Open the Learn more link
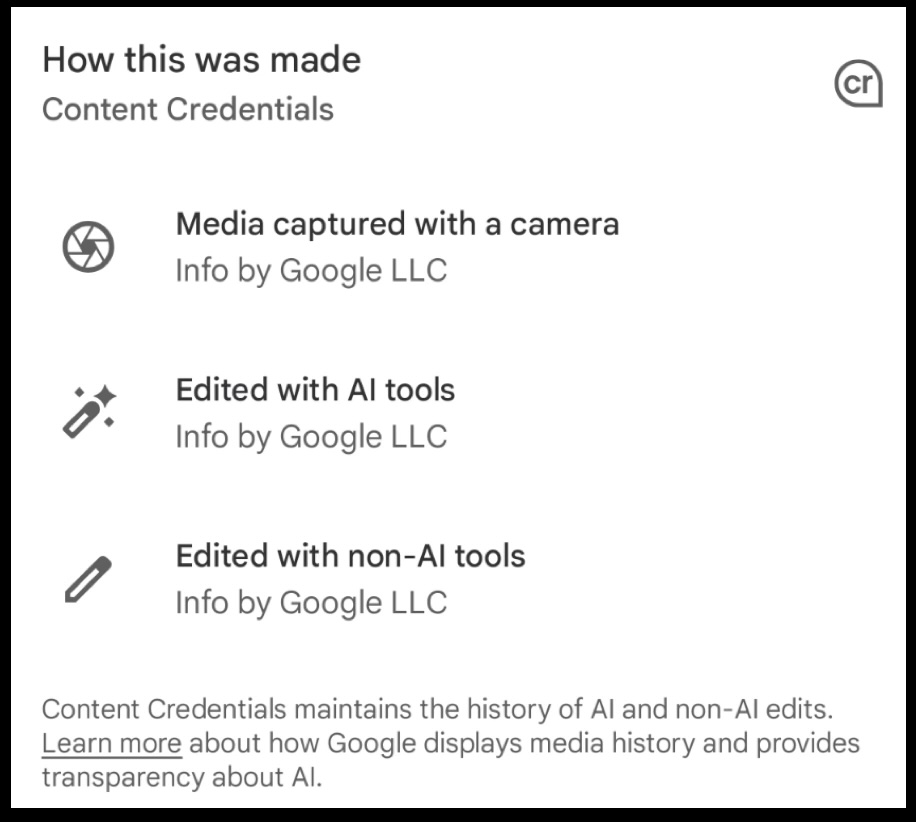Viewport: 916px width, 822px height. [111, 744]
